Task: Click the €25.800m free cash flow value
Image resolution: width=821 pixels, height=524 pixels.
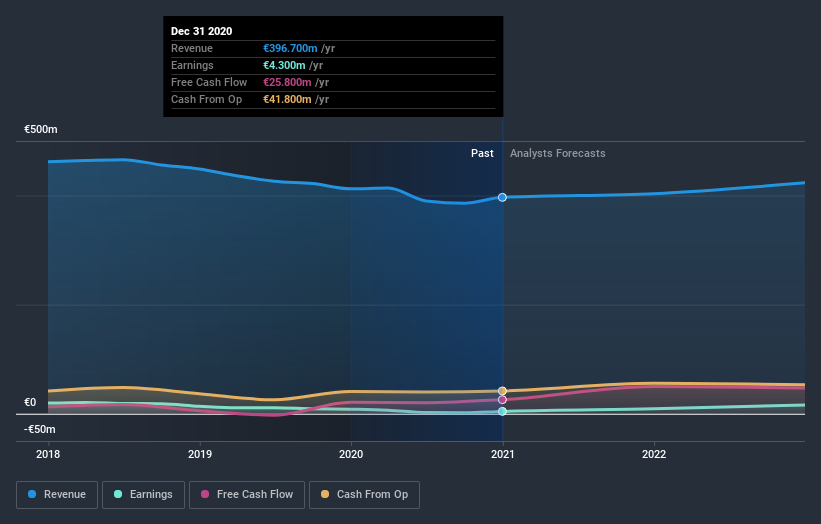Action: point(287,82)
